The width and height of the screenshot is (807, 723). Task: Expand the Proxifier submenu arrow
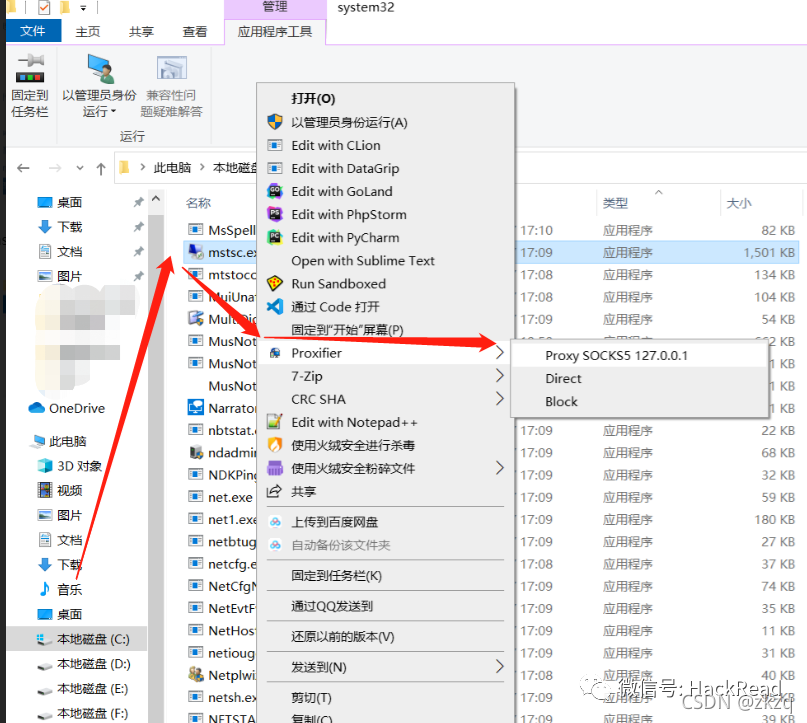click(499, 352)
